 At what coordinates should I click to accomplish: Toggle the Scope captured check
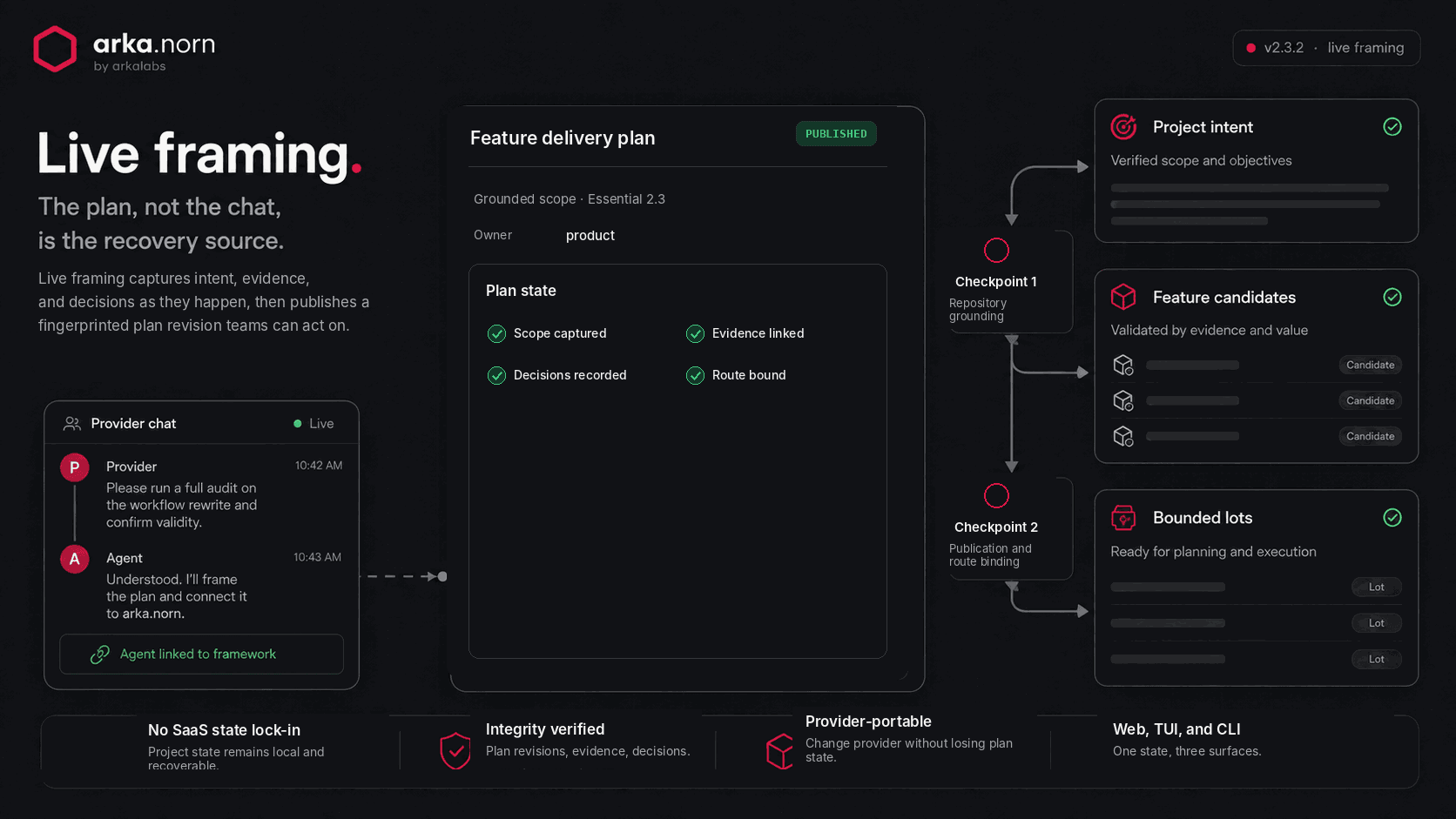point(496,333)
